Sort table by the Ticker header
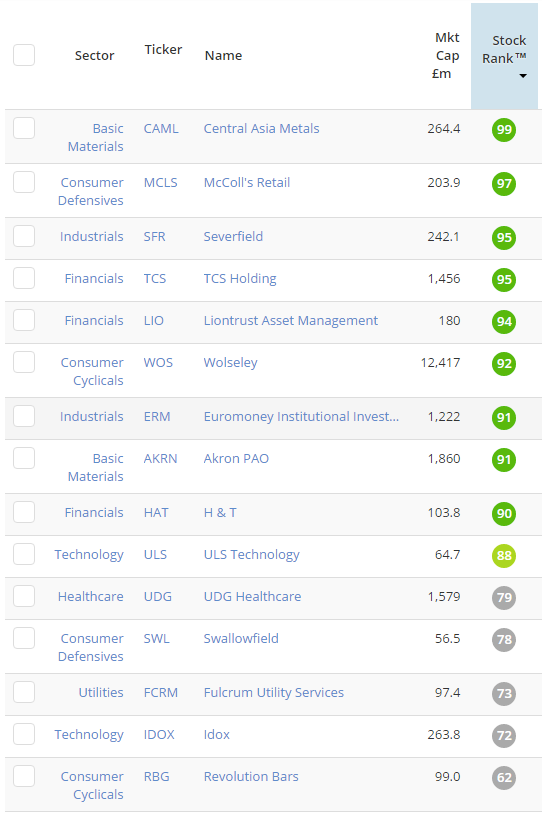Viewport: 542px width, 816px height. tap(163, 49)
